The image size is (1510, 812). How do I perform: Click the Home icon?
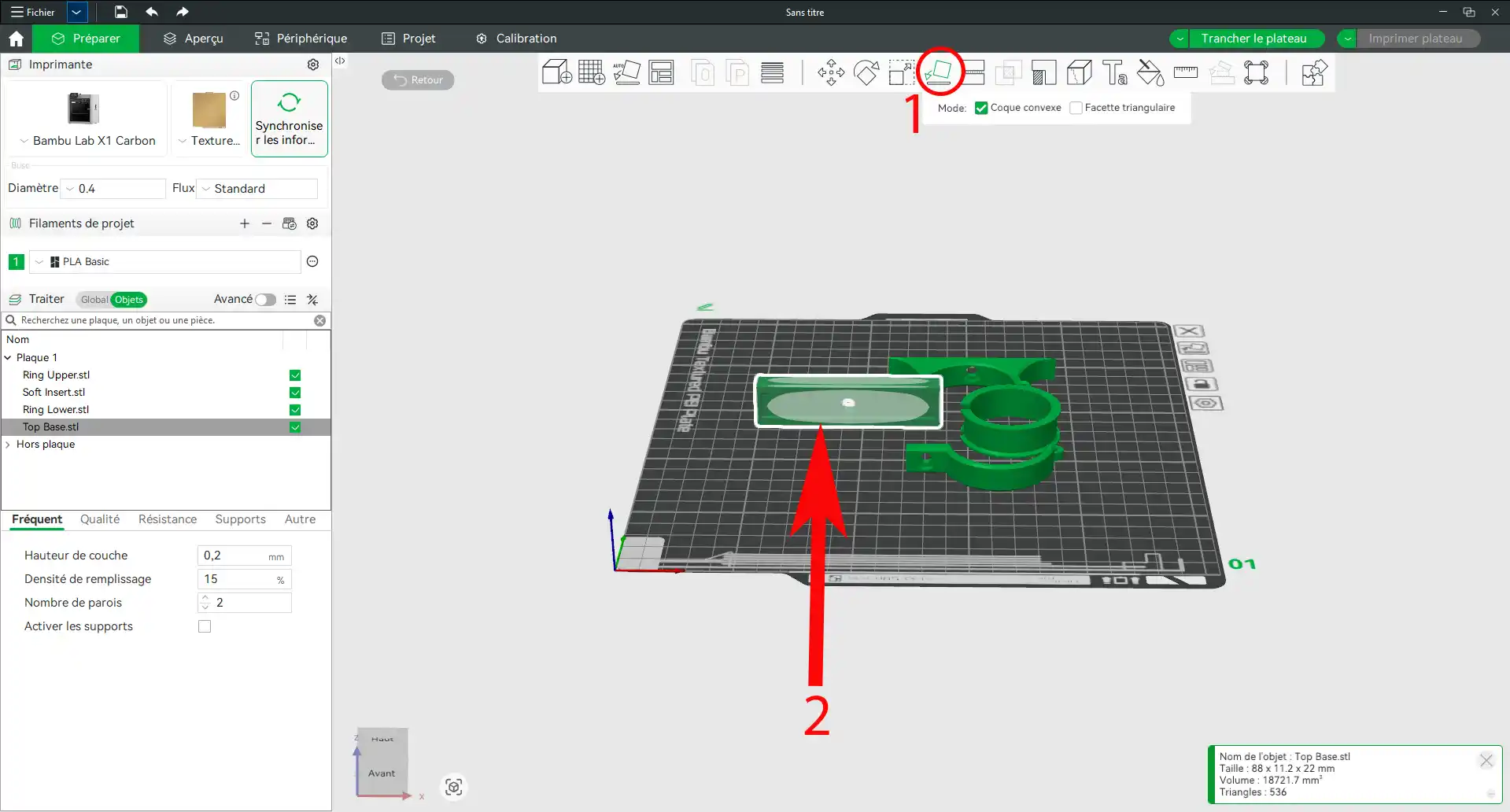(x=17, y=39)
